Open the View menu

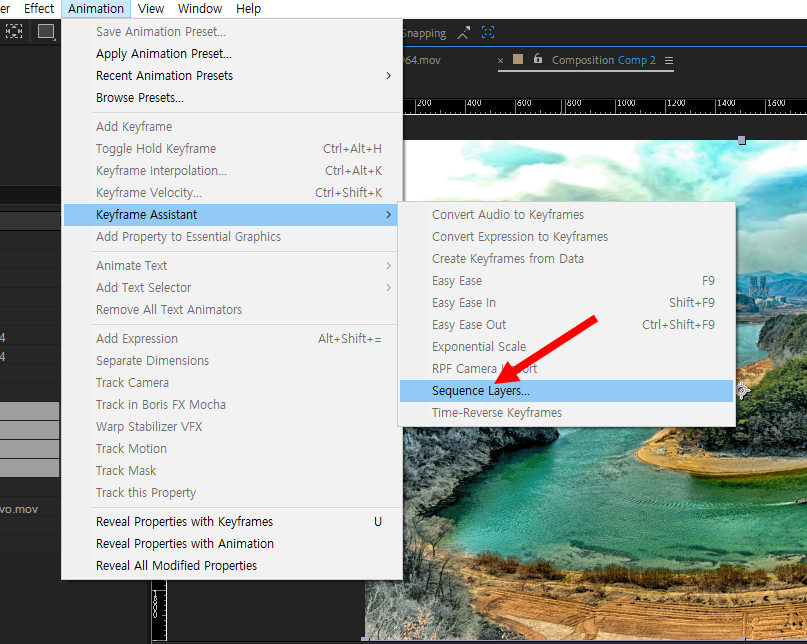point(151,9)
